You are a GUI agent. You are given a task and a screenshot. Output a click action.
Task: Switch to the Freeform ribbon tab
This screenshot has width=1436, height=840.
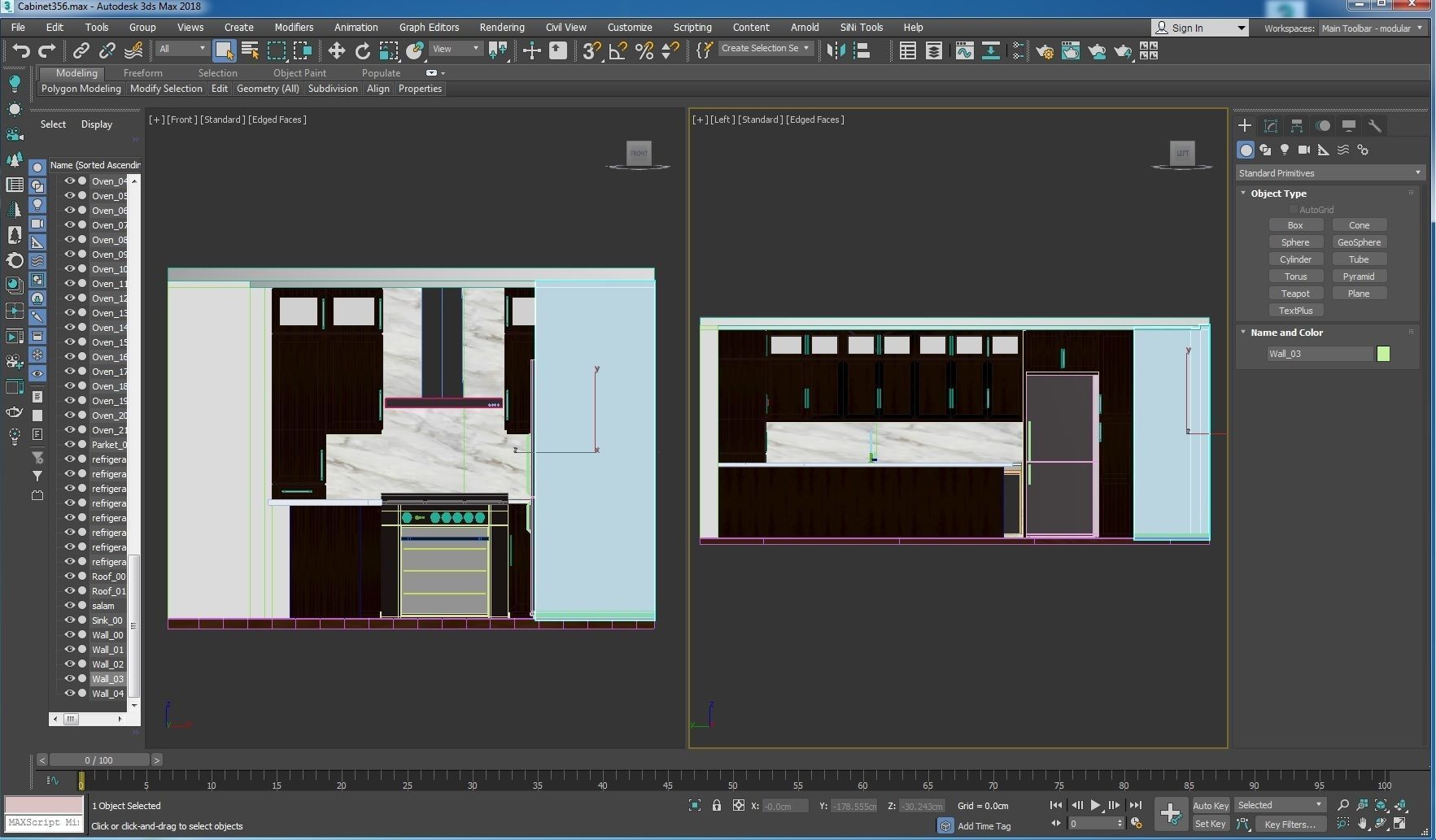coord(143,72)
